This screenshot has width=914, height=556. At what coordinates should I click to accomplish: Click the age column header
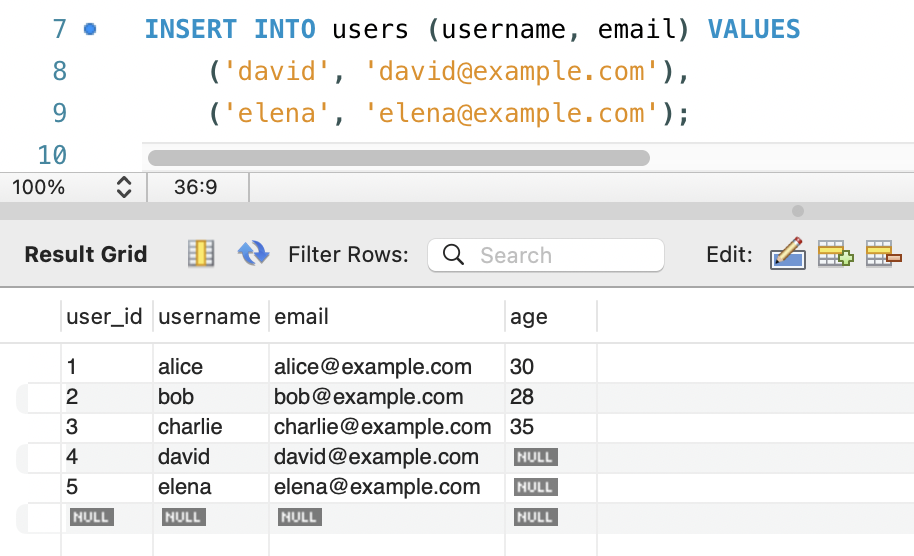(x=529, y=317)
